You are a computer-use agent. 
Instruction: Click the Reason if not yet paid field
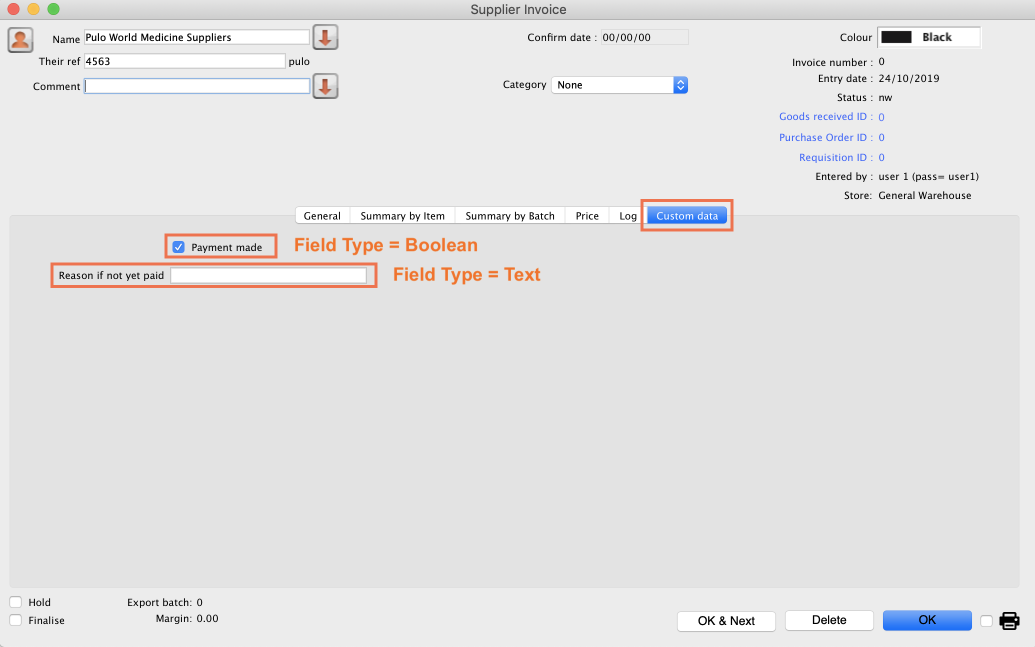click(268, 275)
